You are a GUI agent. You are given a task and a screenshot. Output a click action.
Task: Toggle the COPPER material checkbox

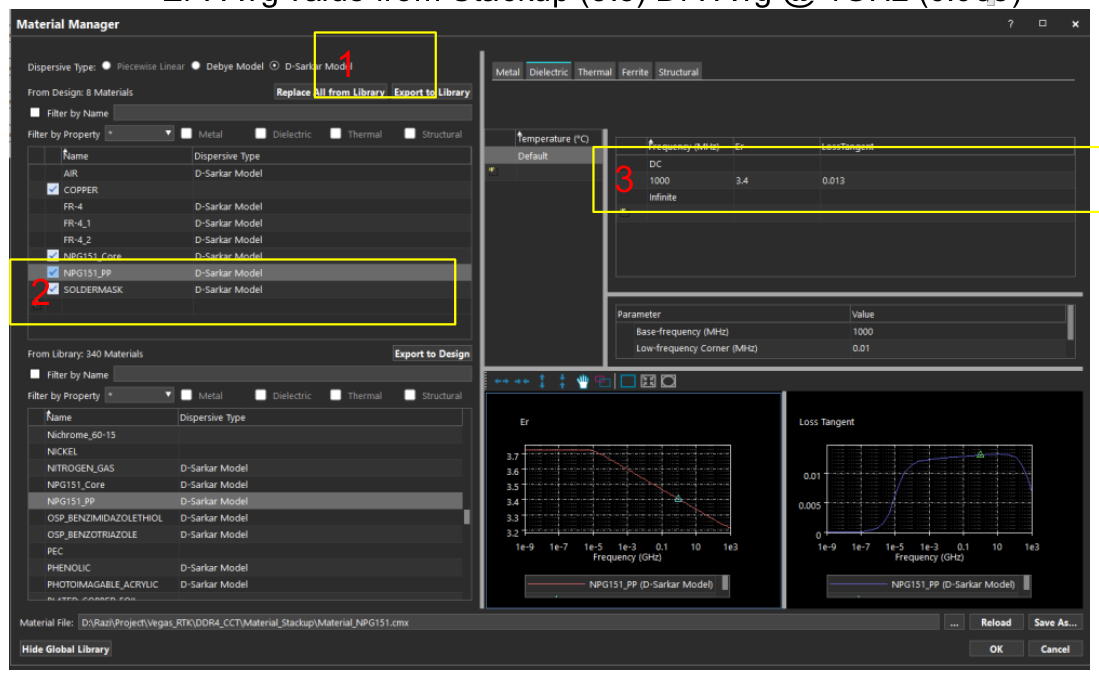53,189
